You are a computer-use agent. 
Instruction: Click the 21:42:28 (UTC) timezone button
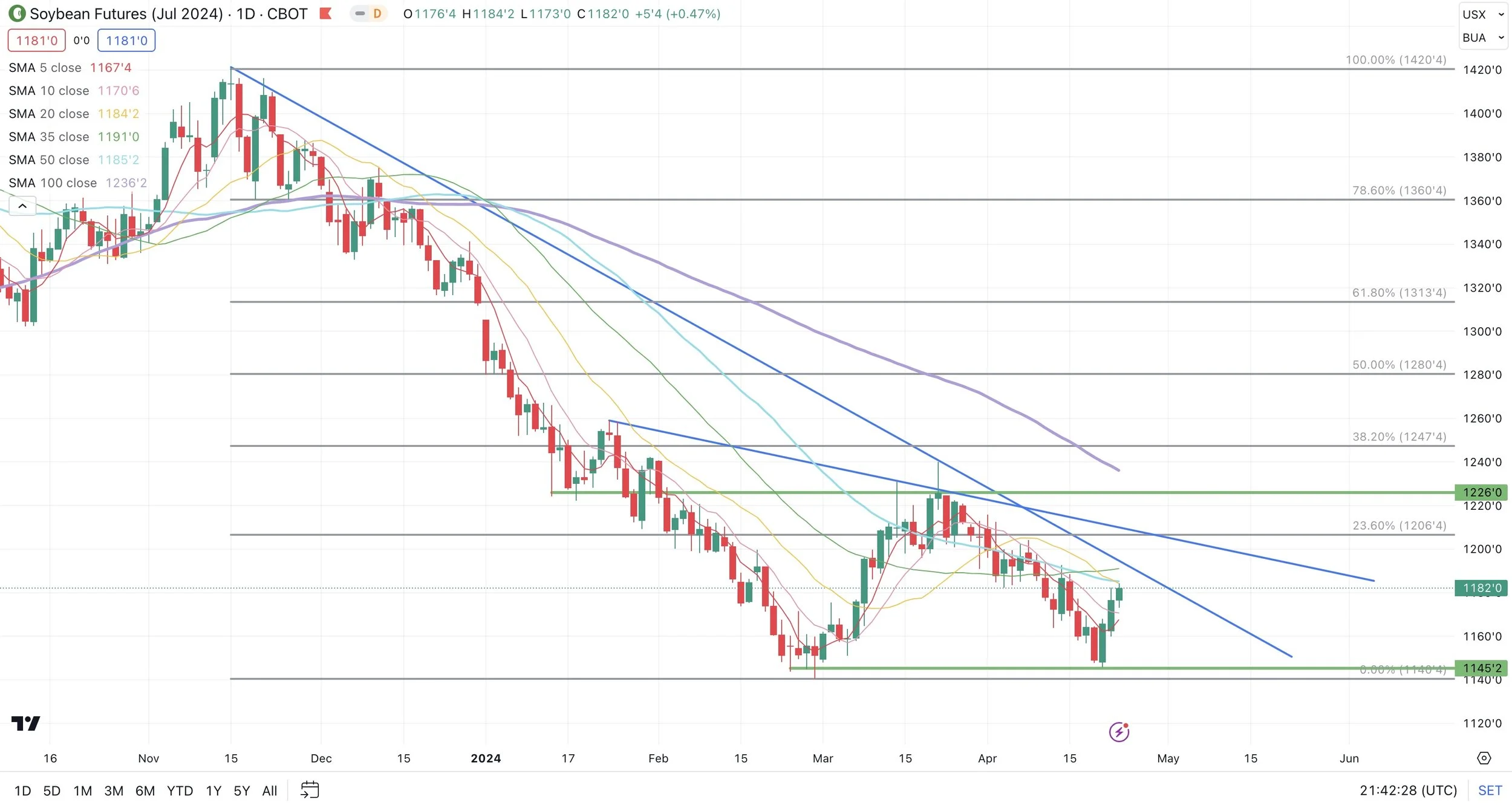pyautogui.click(x=1408, y=790)
